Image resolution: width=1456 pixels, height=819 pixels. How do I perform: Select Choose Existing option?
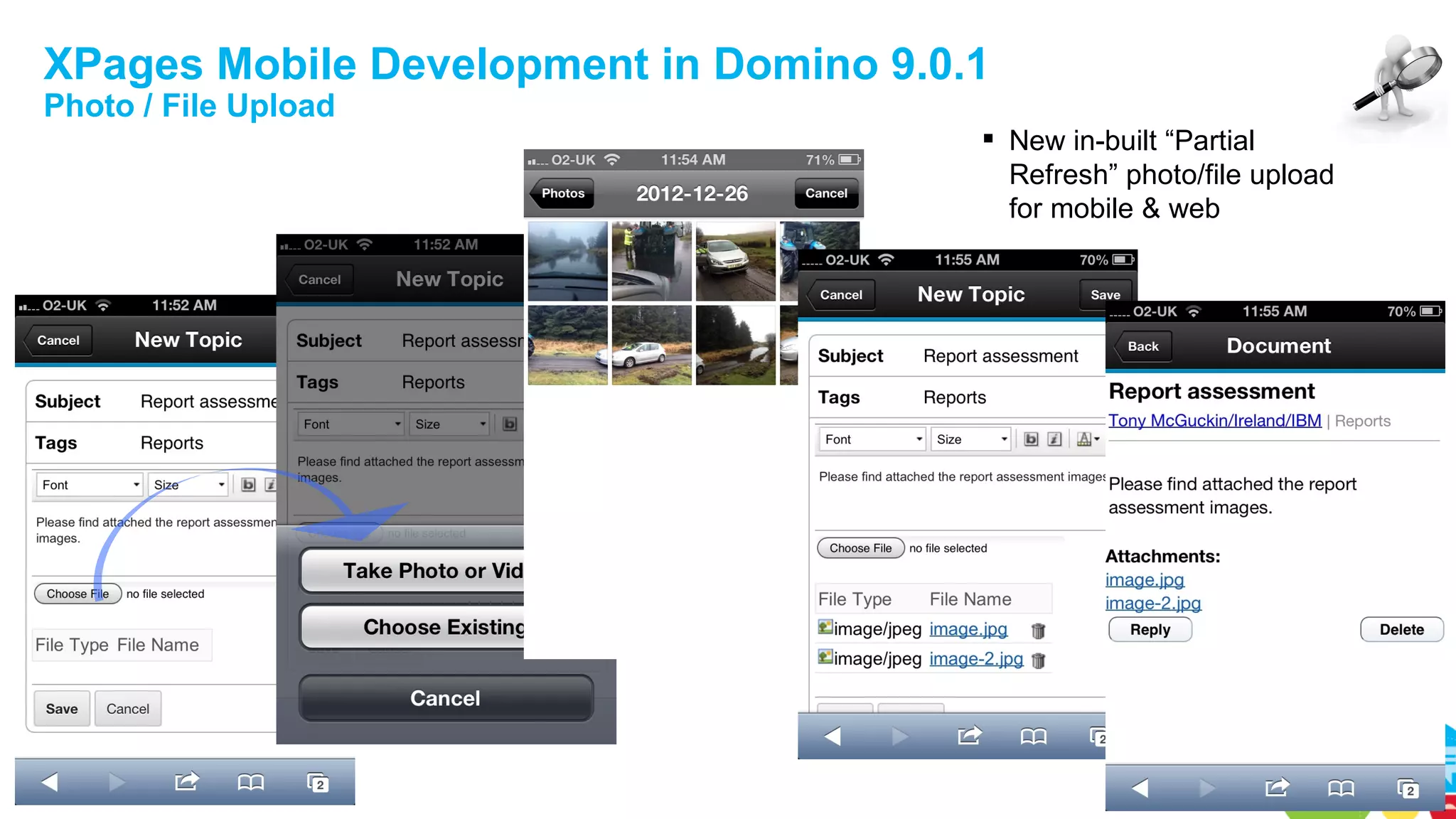(x=412, y=626)
